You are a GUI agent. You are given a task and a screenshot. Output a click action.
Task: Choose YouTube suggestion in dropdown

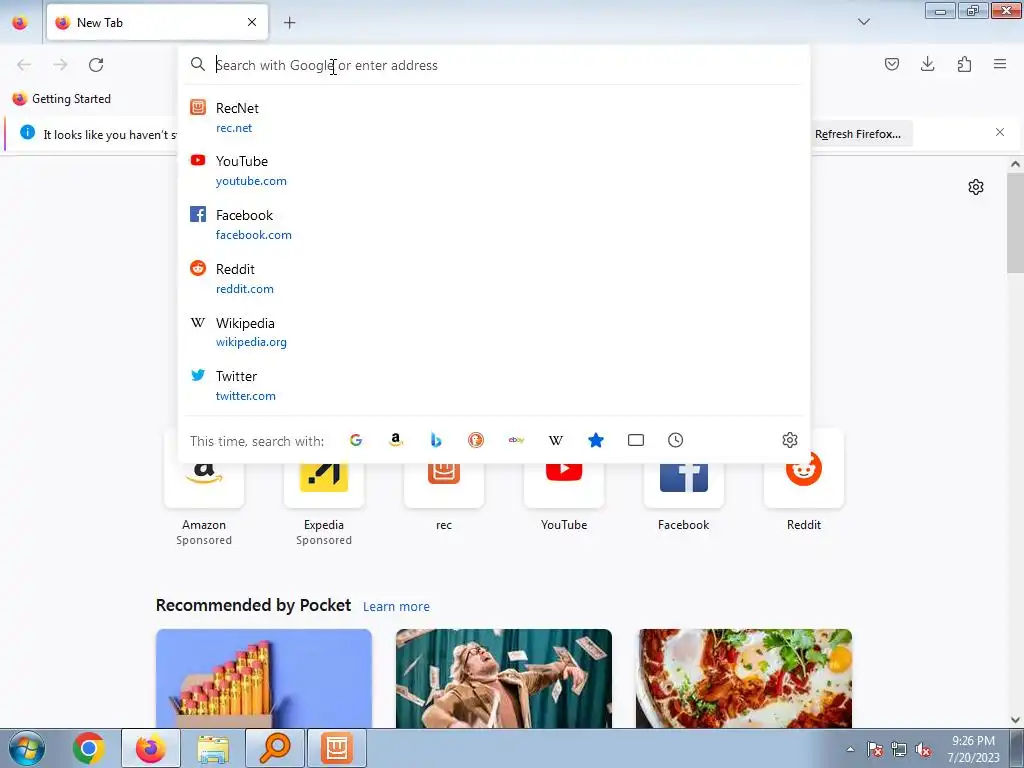494,170
